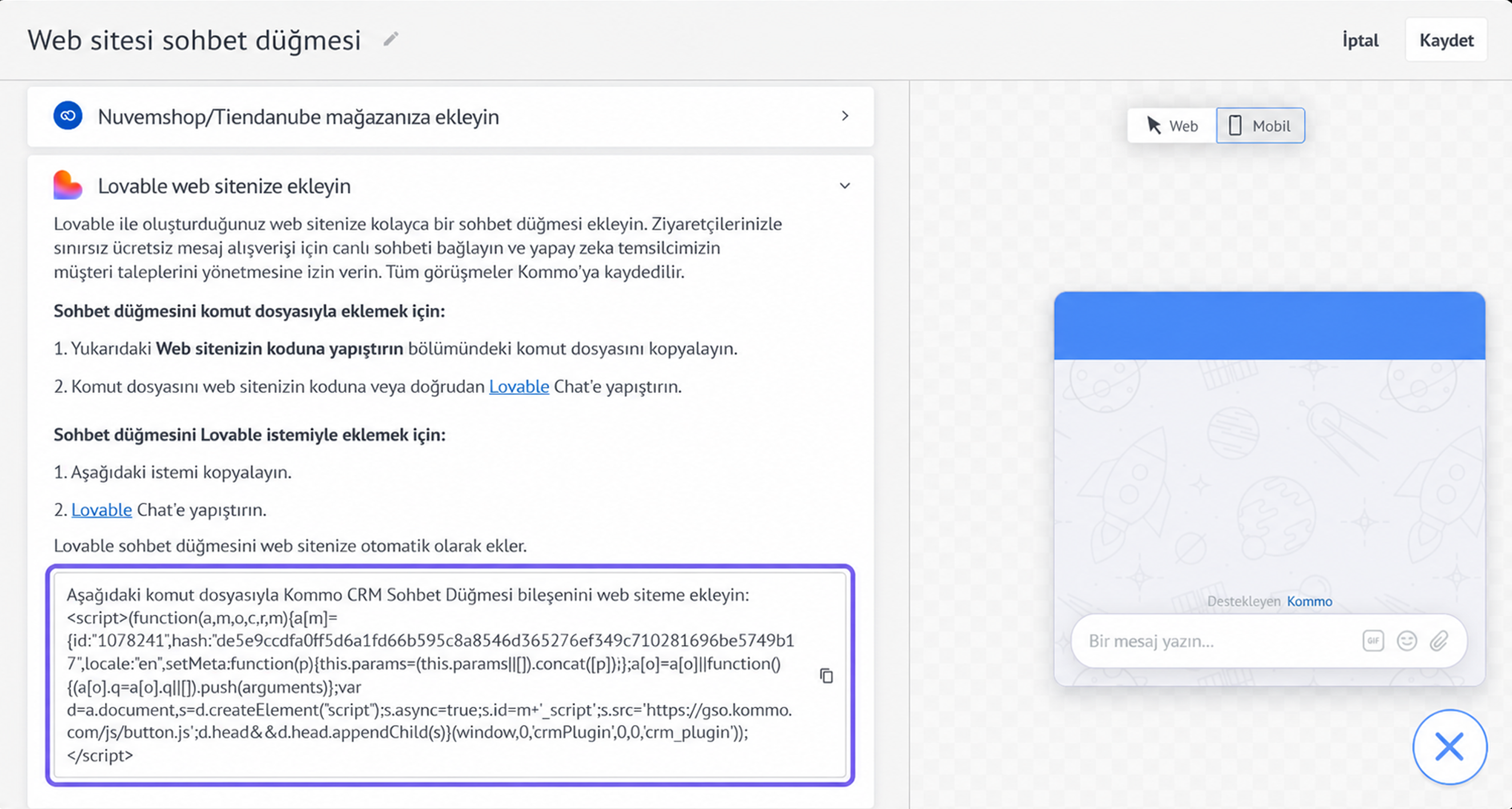1512x809 pixels.
Task: Click the İptal button
Action: coord(1360,40)
